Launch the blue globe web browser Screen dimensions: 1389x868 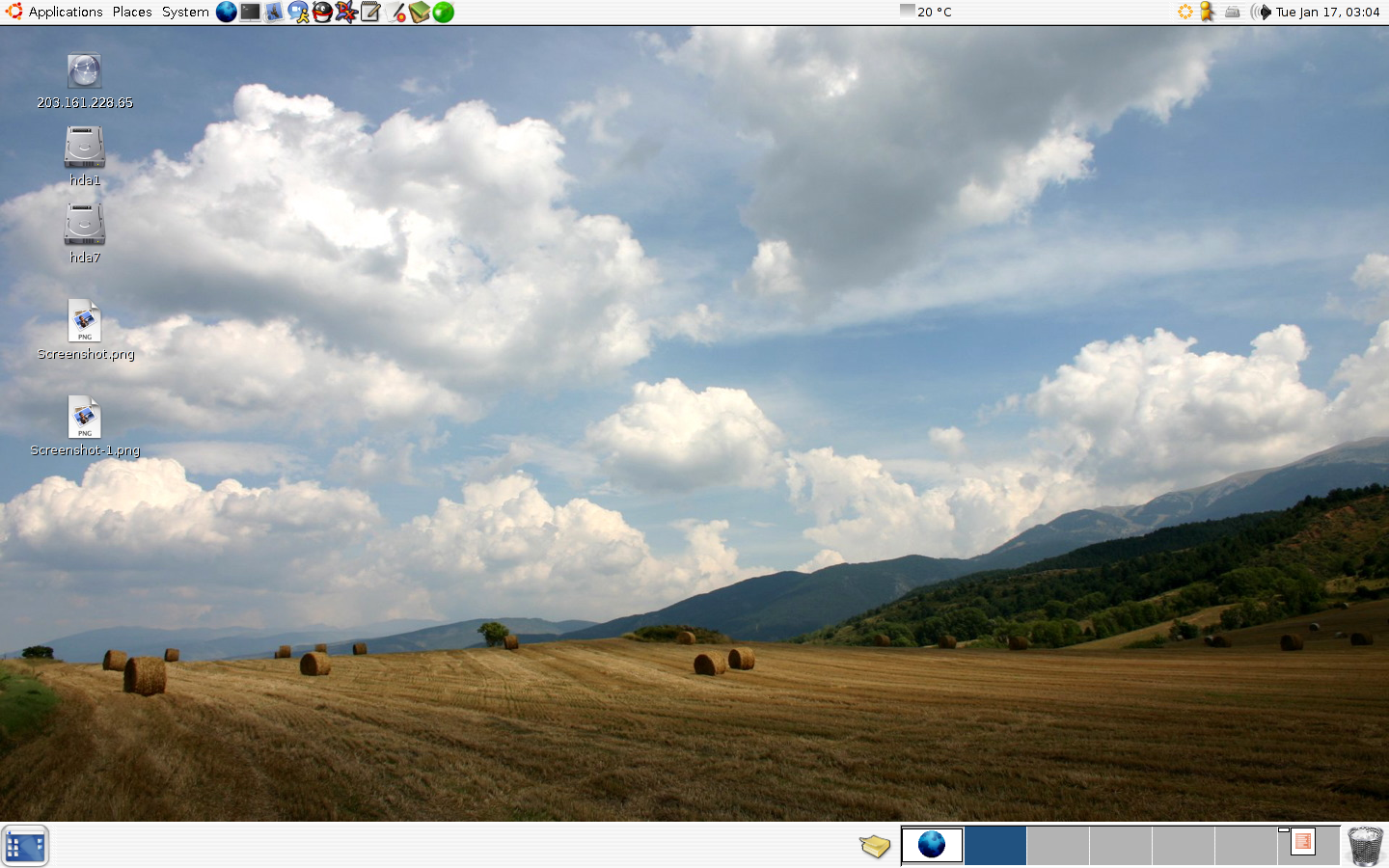point(227,12)
